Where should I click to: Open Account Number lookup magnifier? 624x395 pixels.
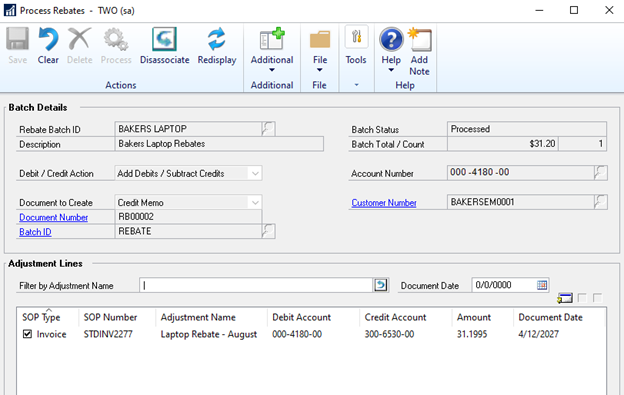(601, 173)
